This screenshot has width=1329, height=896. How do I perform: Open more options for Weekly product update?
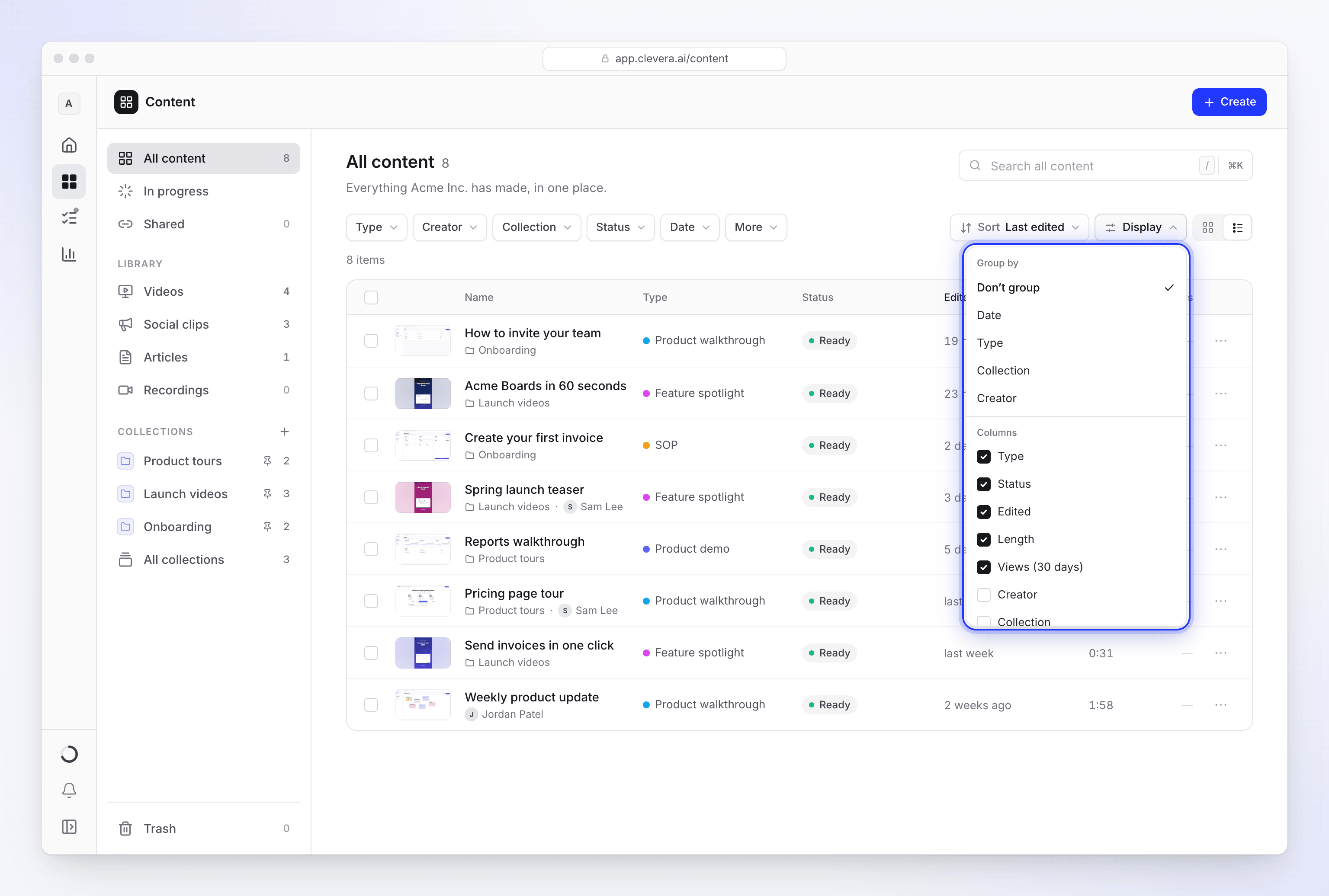click(1220, 705)
